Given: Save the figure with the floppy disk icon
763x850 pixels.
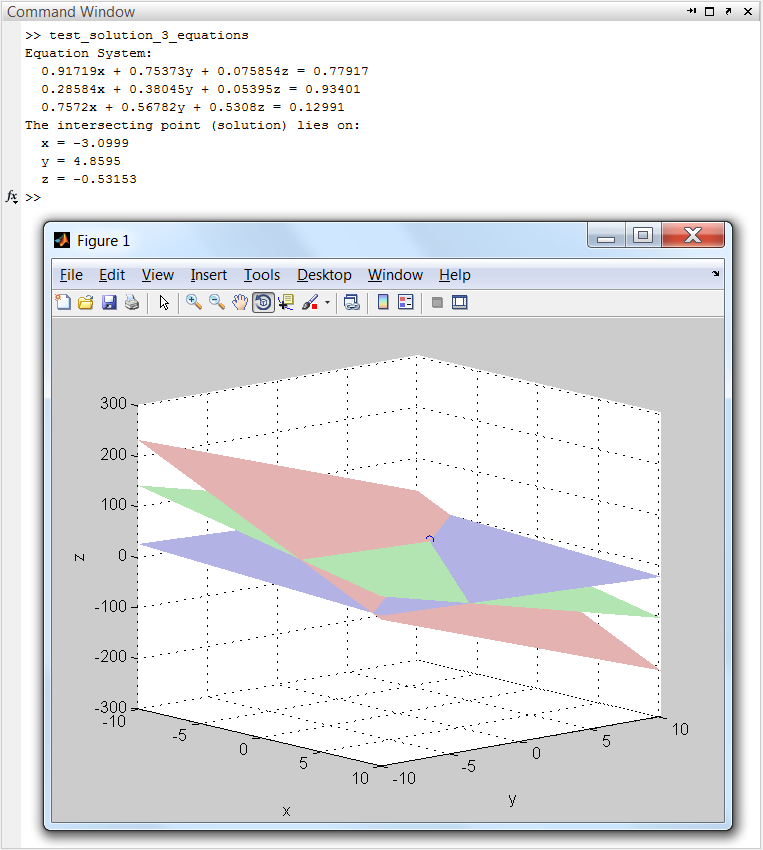Looking at the screenshot, I should (x=109, y=303).
